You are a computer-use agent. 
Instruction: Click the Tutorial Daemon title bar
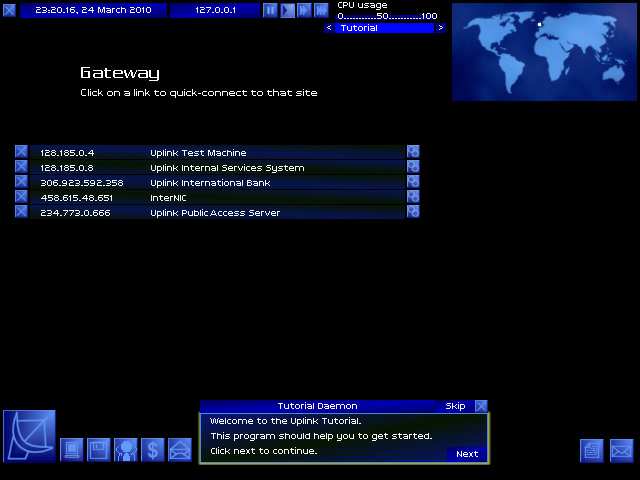tap(318, 406)
